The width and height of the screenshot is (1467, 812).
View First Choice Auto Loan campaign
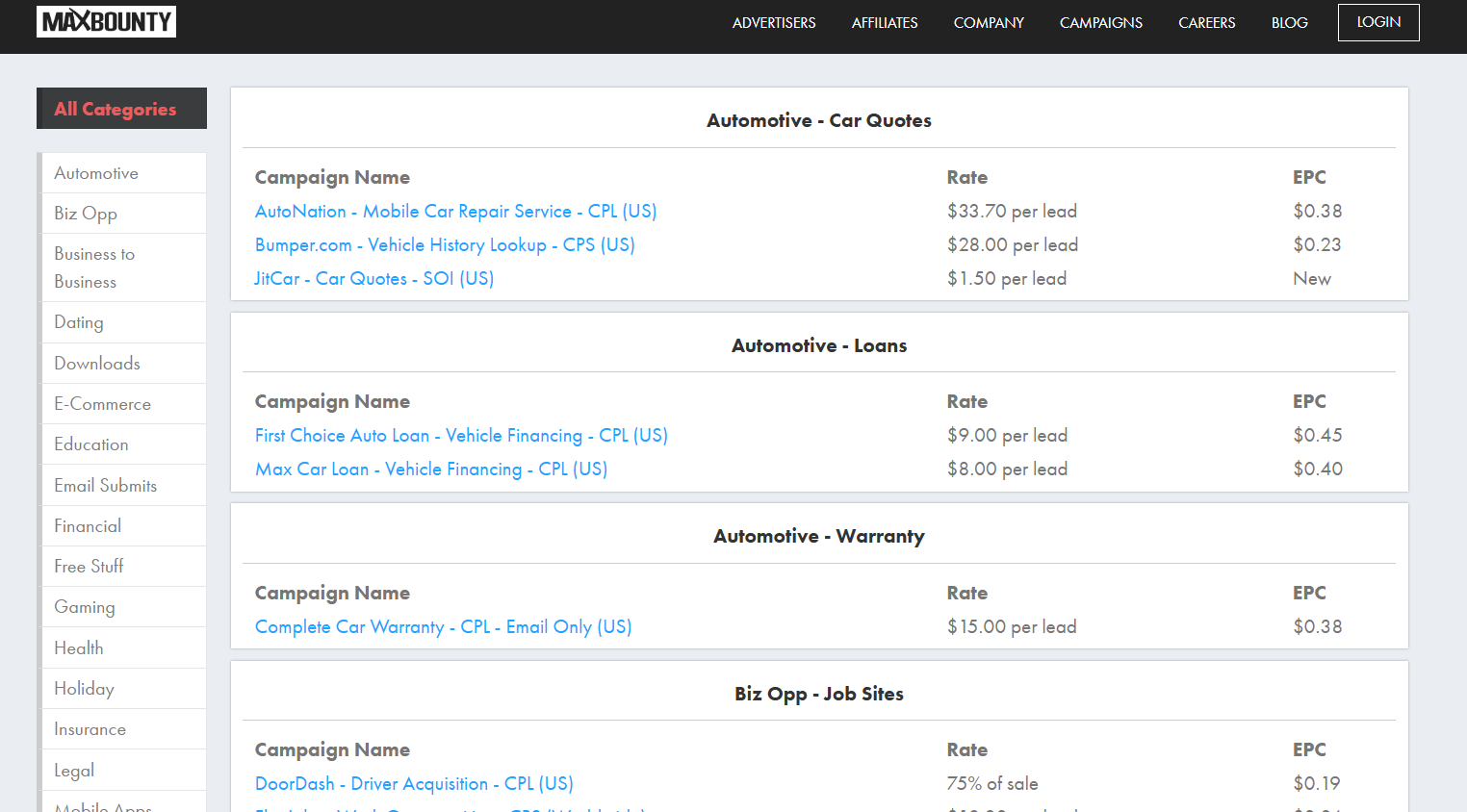pos(461,435)
